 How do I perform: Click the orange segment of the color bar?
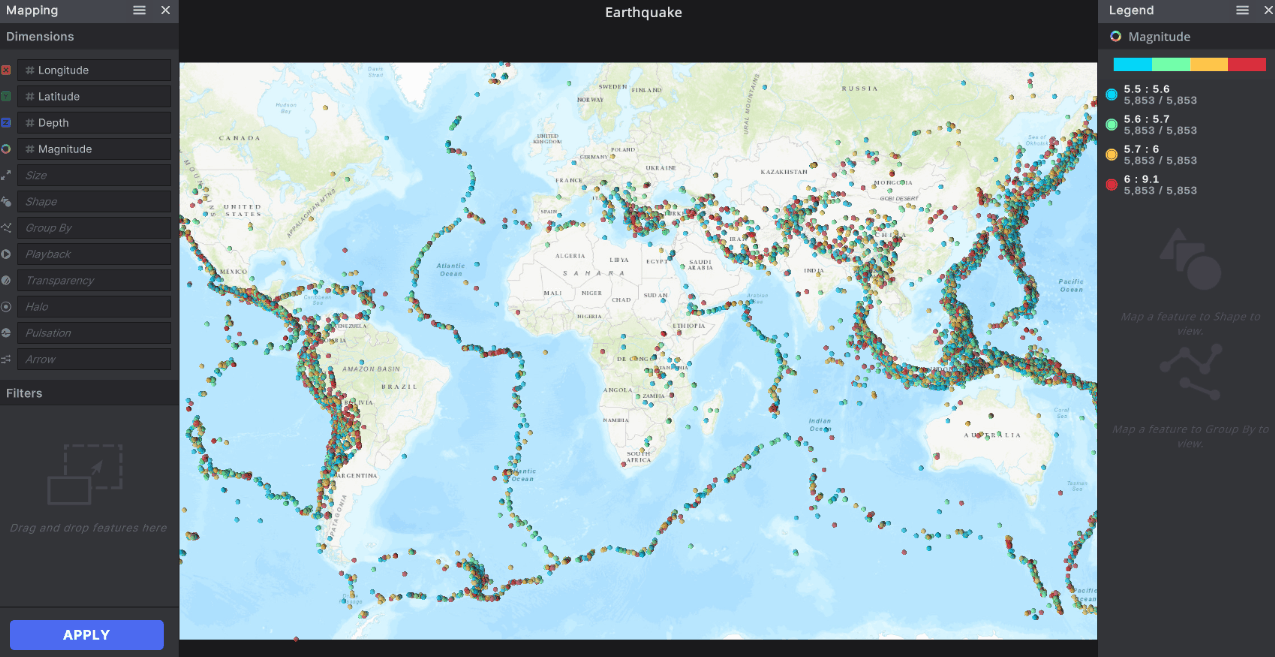pyautogui.click(x=1209, y=64)
